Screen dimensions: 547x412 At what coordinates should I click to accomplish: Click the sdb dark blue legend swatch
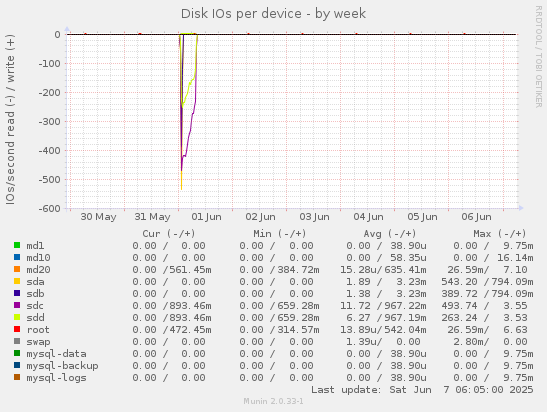point(17,293)
